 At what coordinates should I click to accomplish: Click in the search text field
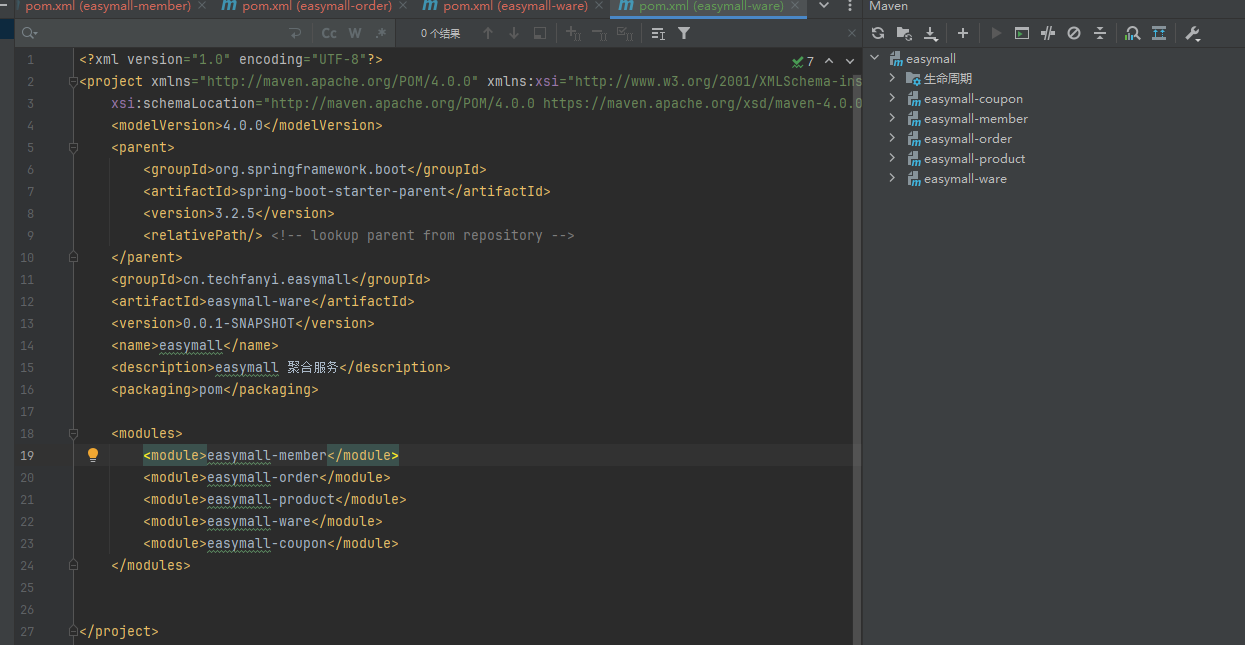pos(160,33)
